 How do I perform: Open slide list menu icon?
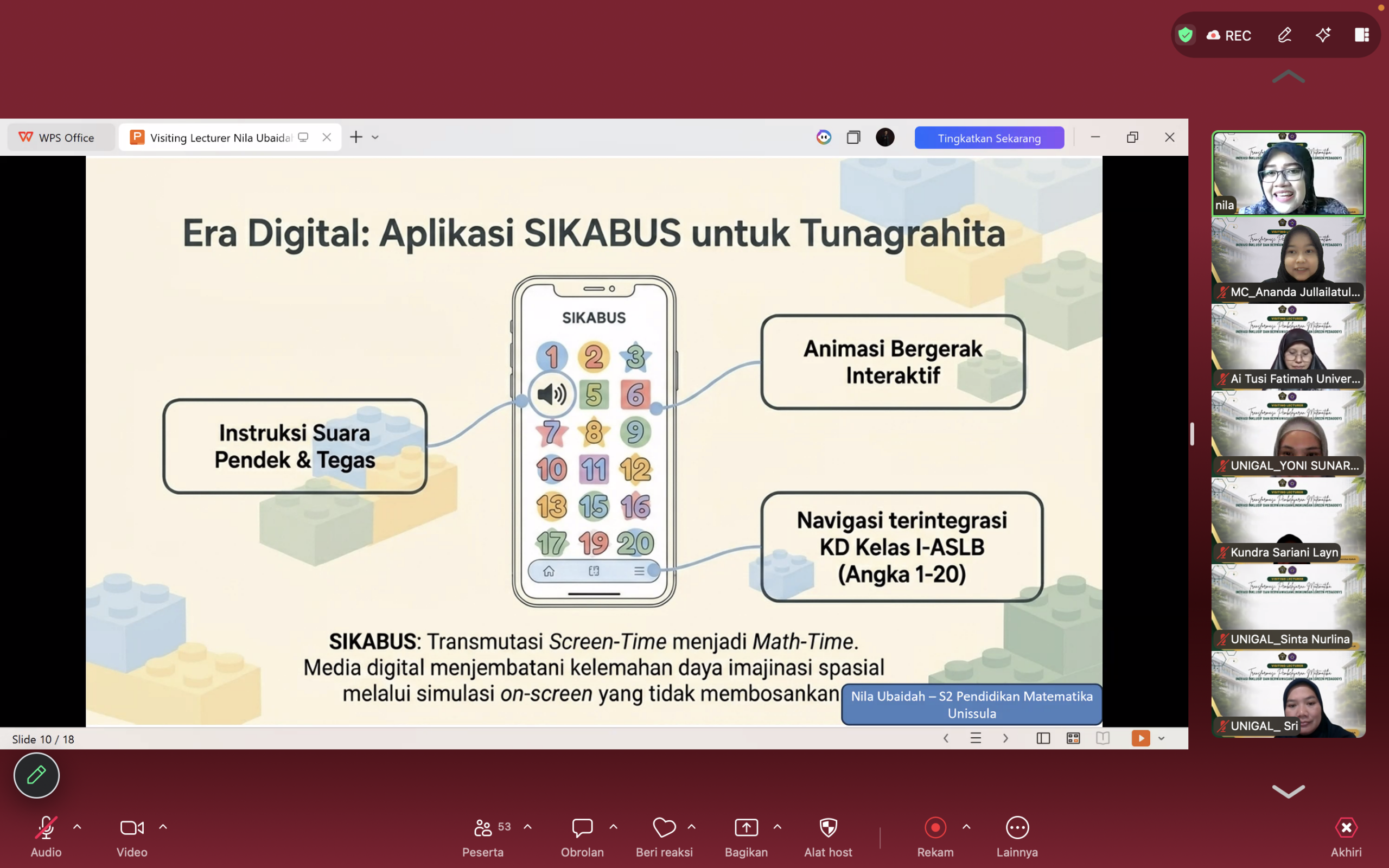(x=975, y=738)
